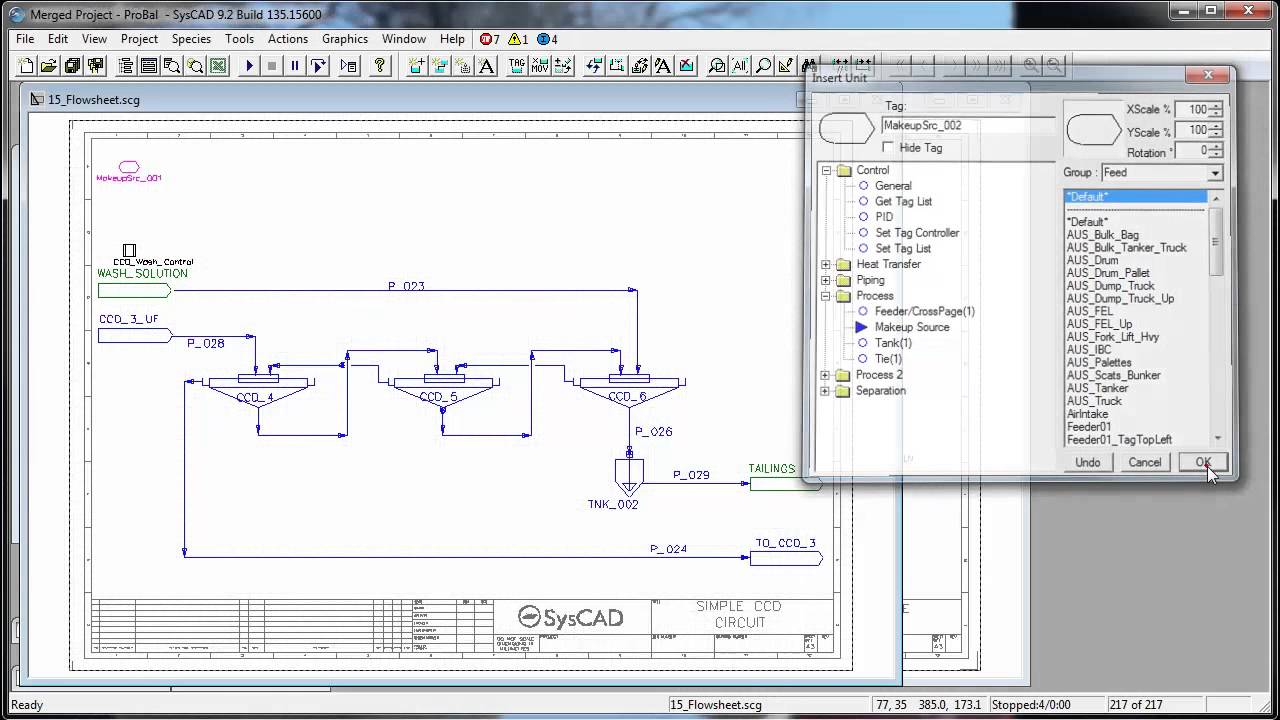
Task: Select AUS_Dump_Truck symbol in list
Action: point(1110,286)
